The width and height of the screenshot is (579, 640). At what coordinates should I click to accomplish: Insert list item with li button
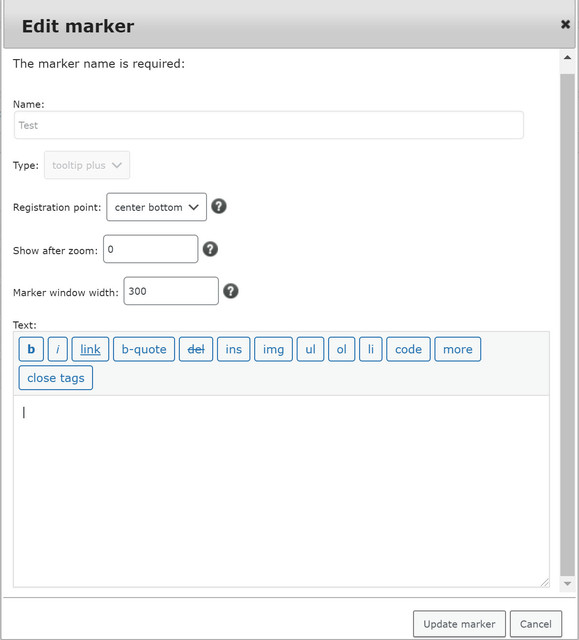pos(370,349)
